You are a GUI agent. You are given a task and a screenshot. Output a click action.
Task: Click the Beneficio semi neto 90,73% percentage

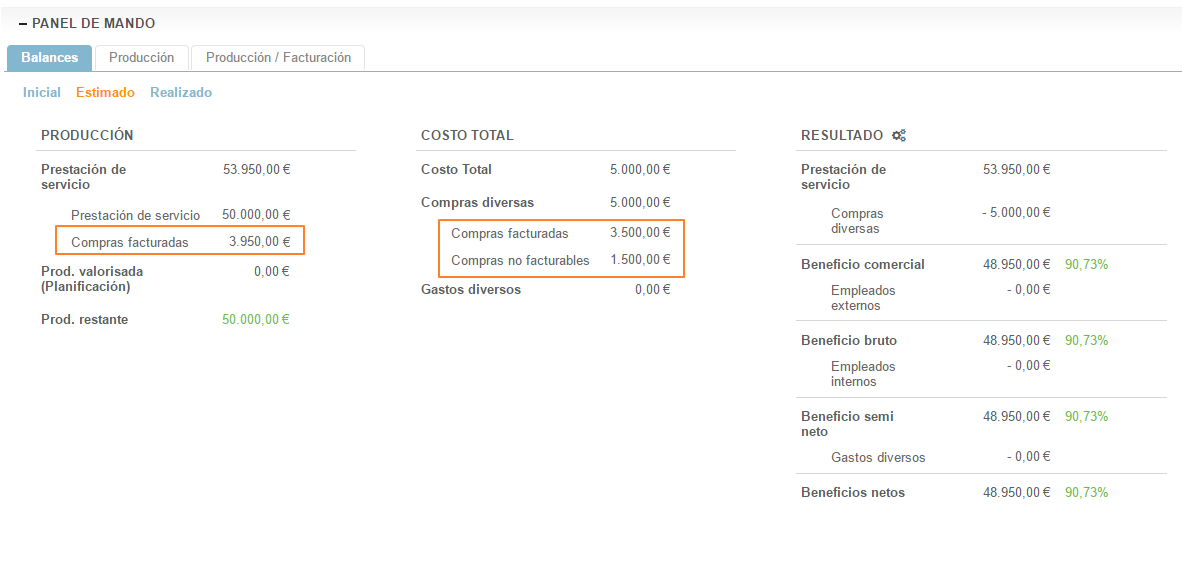1086,417
